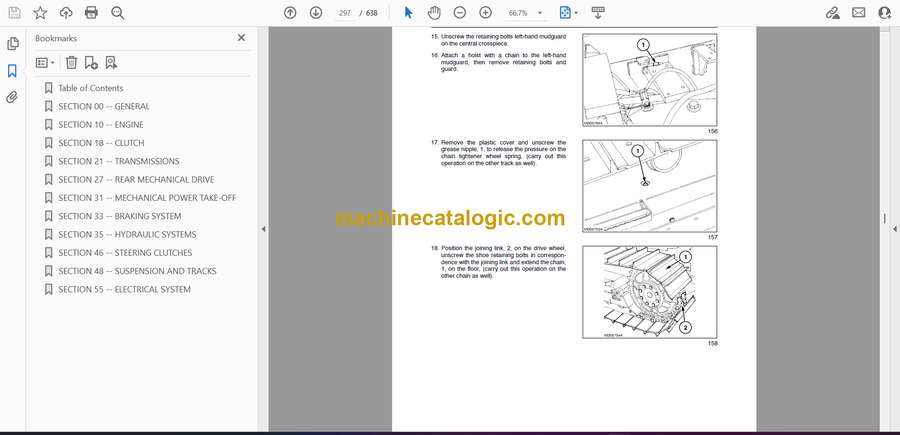Upload file to cloud icon

pyautogui.click(x=66, y=13)
